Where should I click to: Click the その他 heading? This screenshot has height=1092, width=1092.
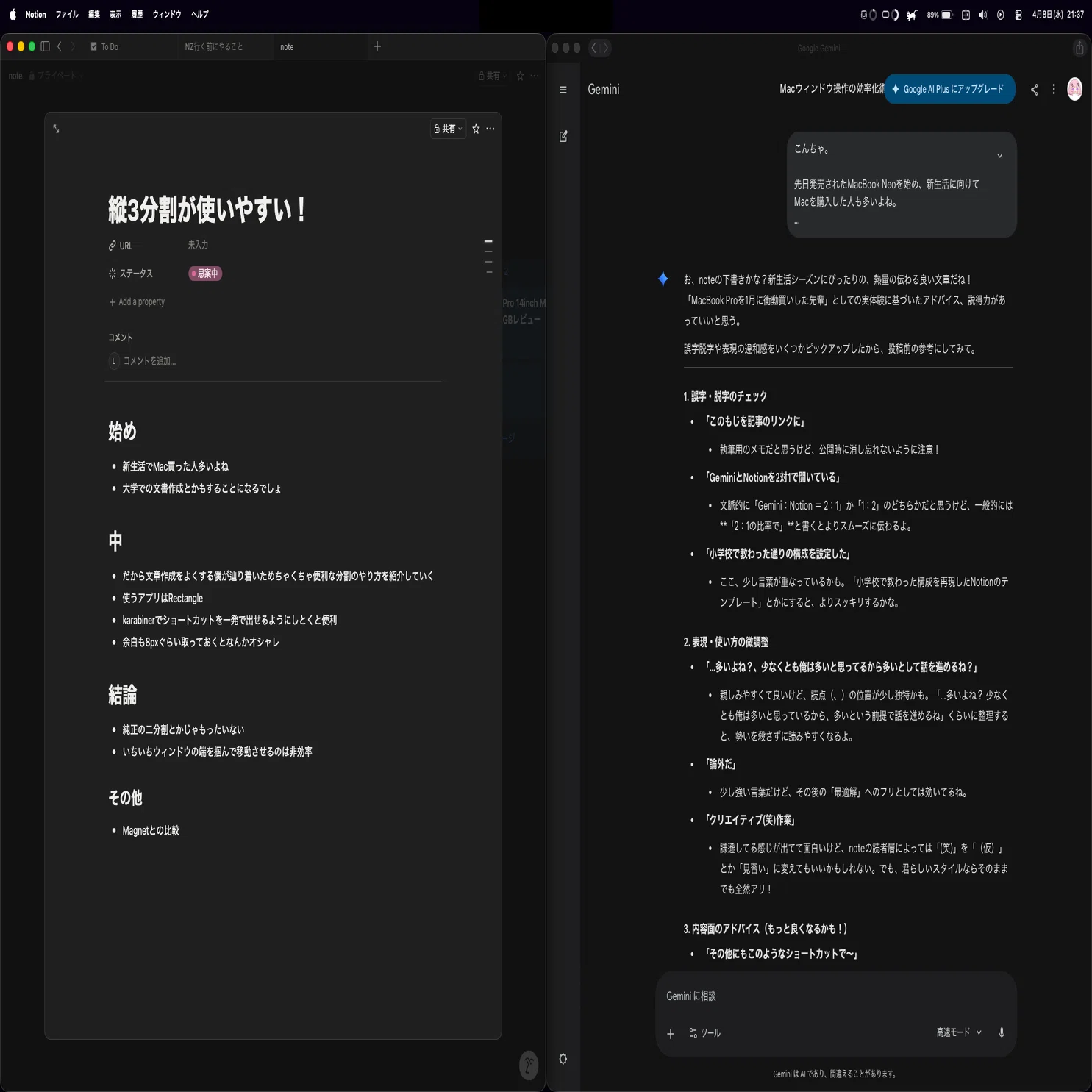[x=125, y=798]
